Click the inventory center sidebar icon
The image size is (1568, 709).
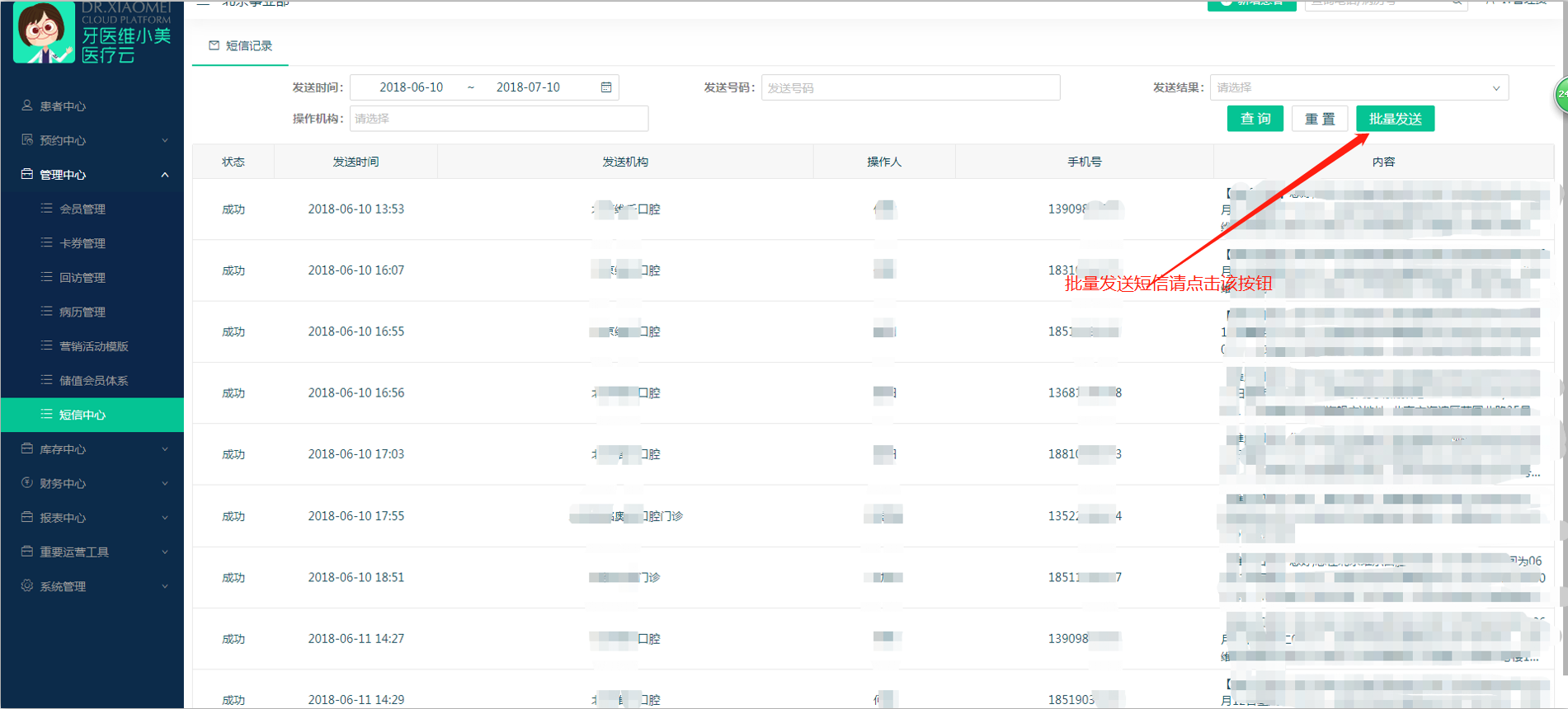pyautogui.click(x=27, y=449)
